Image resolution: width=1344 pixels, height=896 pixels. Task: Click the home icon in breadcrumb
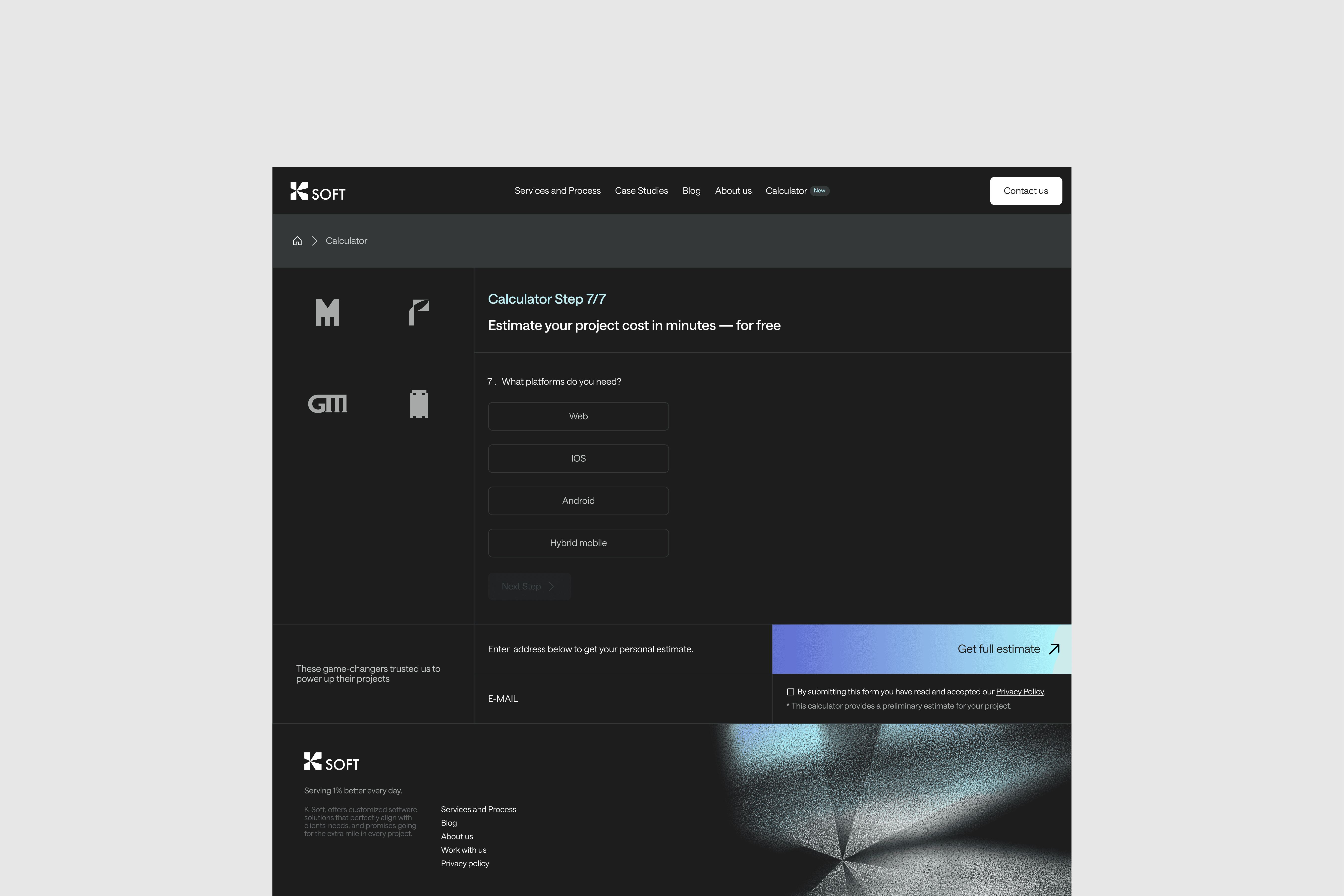point(297,241)
